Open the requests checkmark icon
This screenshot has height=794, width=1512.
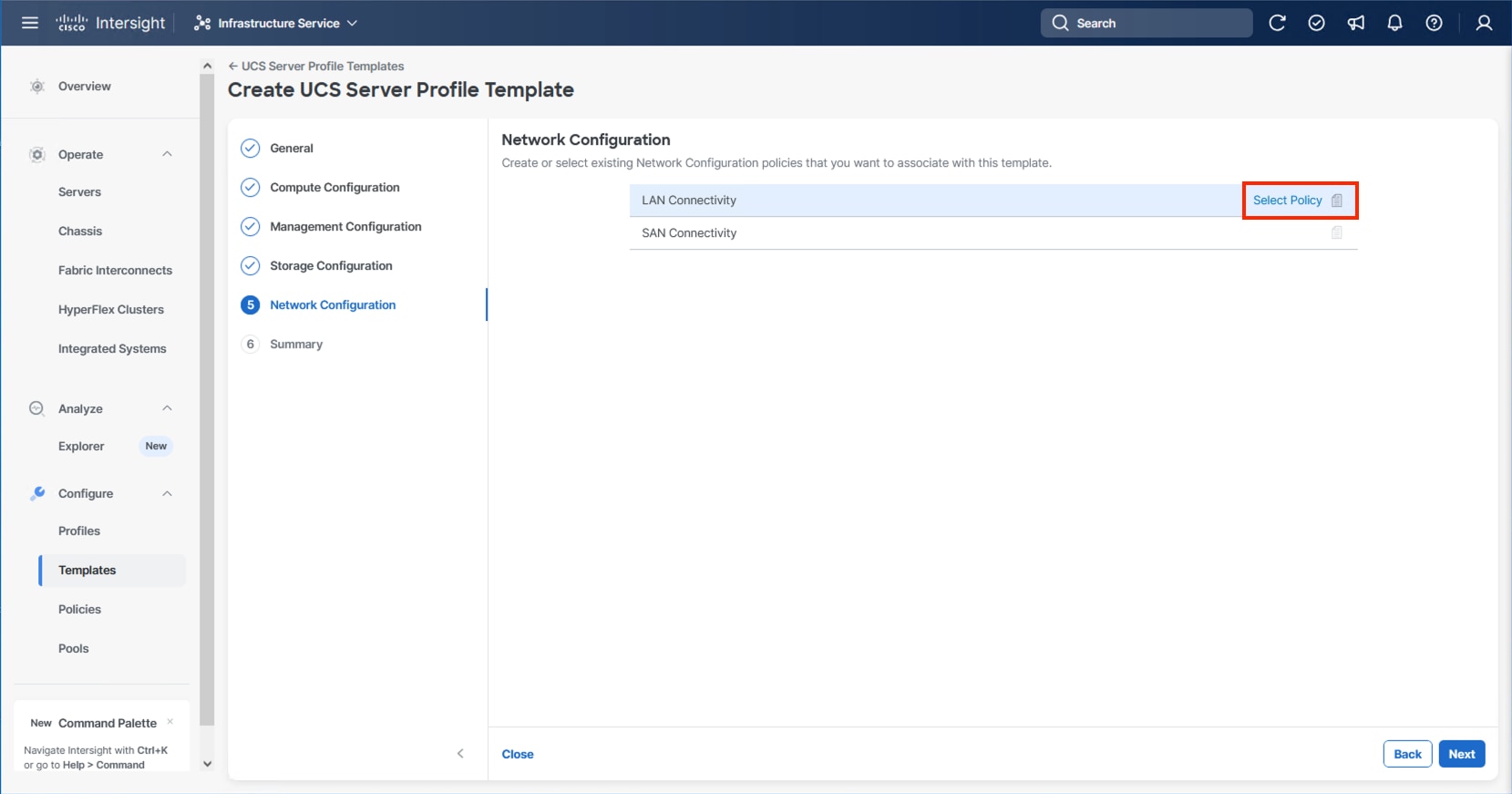[x=1316, y=23]
